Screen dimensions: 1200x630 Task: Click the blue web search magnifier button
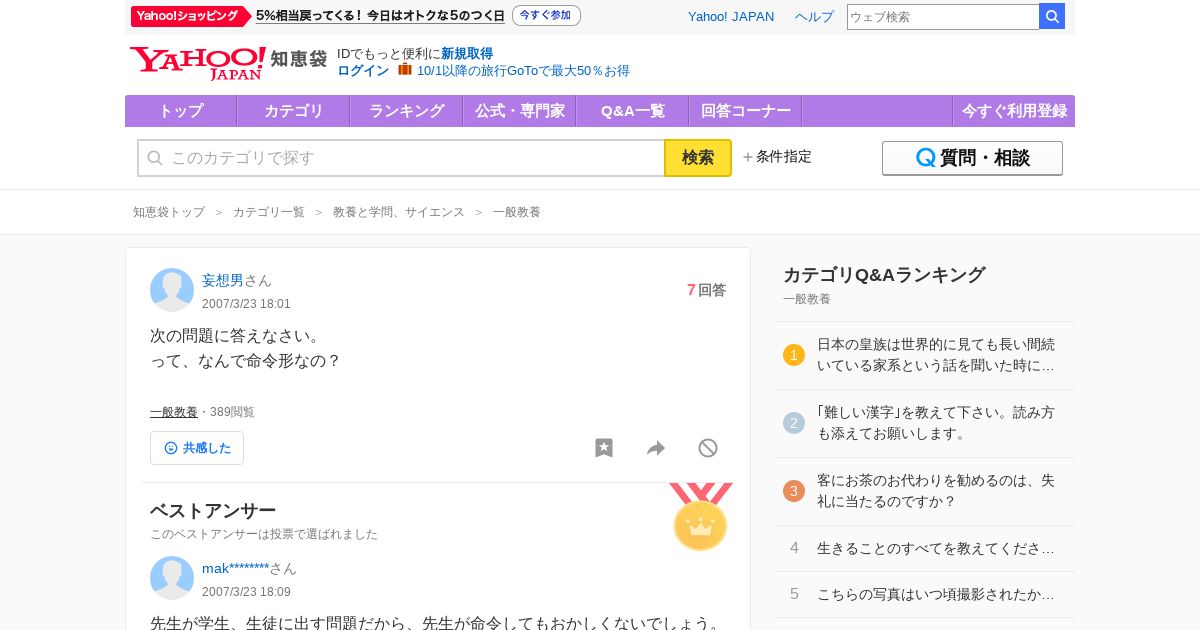click(x=1052, y=16)
